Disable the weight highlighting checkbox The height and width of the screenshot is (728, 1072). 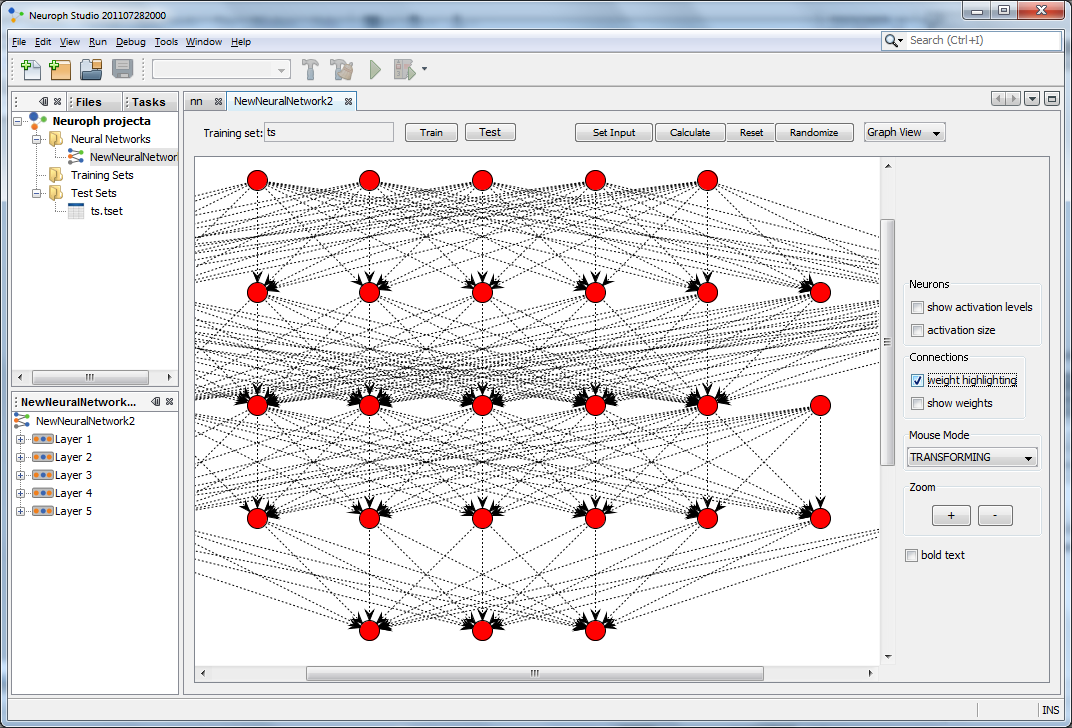coord(917,380)
